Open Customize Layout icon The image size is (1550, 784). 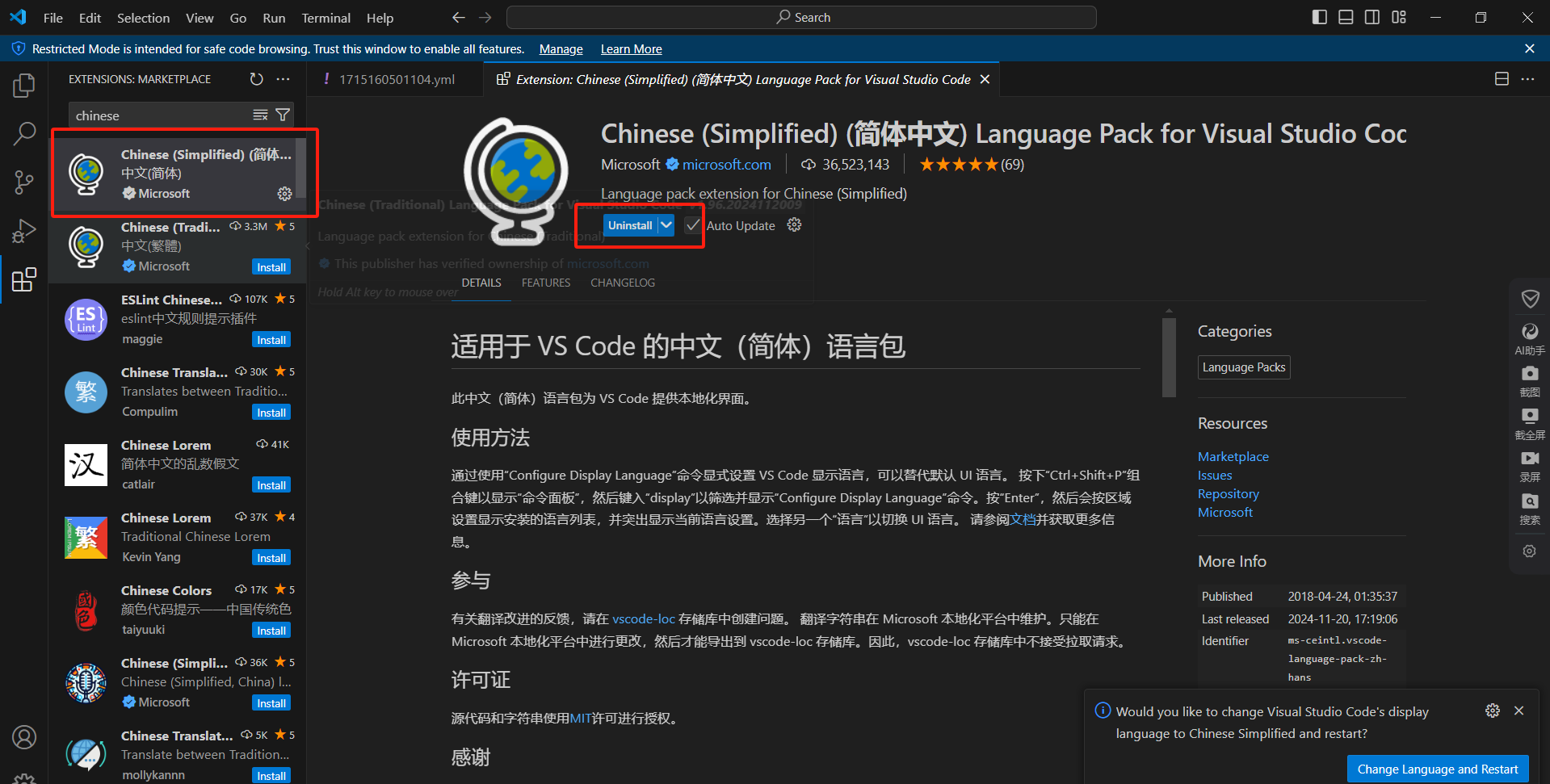[x=1399, y=18]
